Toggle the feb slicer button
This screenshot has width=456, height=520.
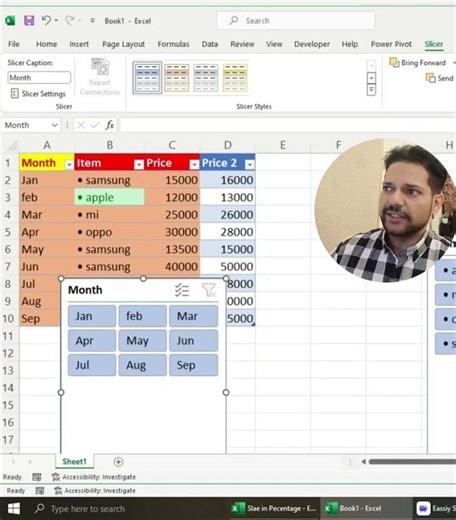pyautogui.click(x=142, y=316)
